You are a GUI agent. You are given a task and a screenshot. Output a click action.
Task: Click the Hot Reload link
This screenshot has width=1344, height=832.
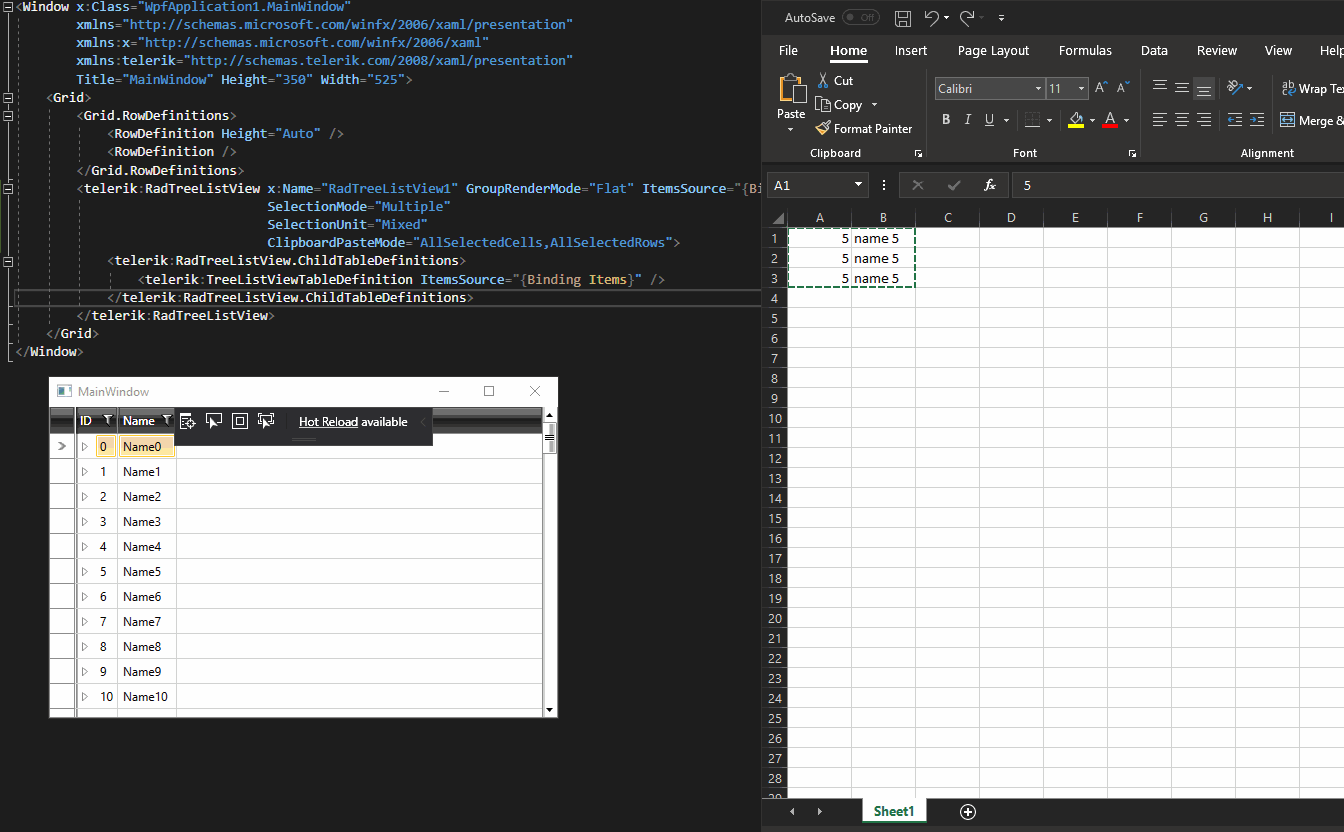click(x=328, y=422)
